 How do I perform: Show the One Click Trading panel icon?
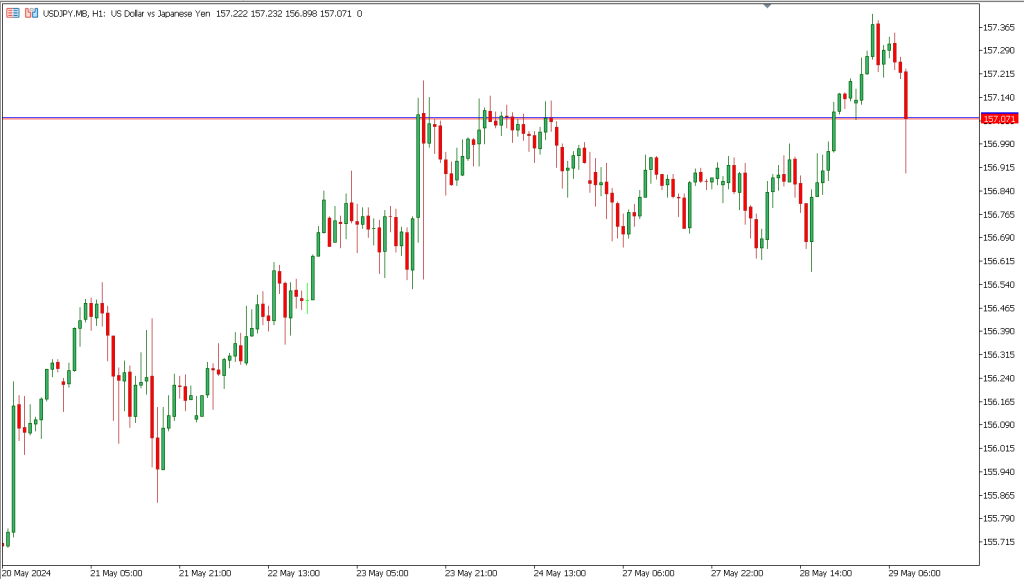click(31, 13)
